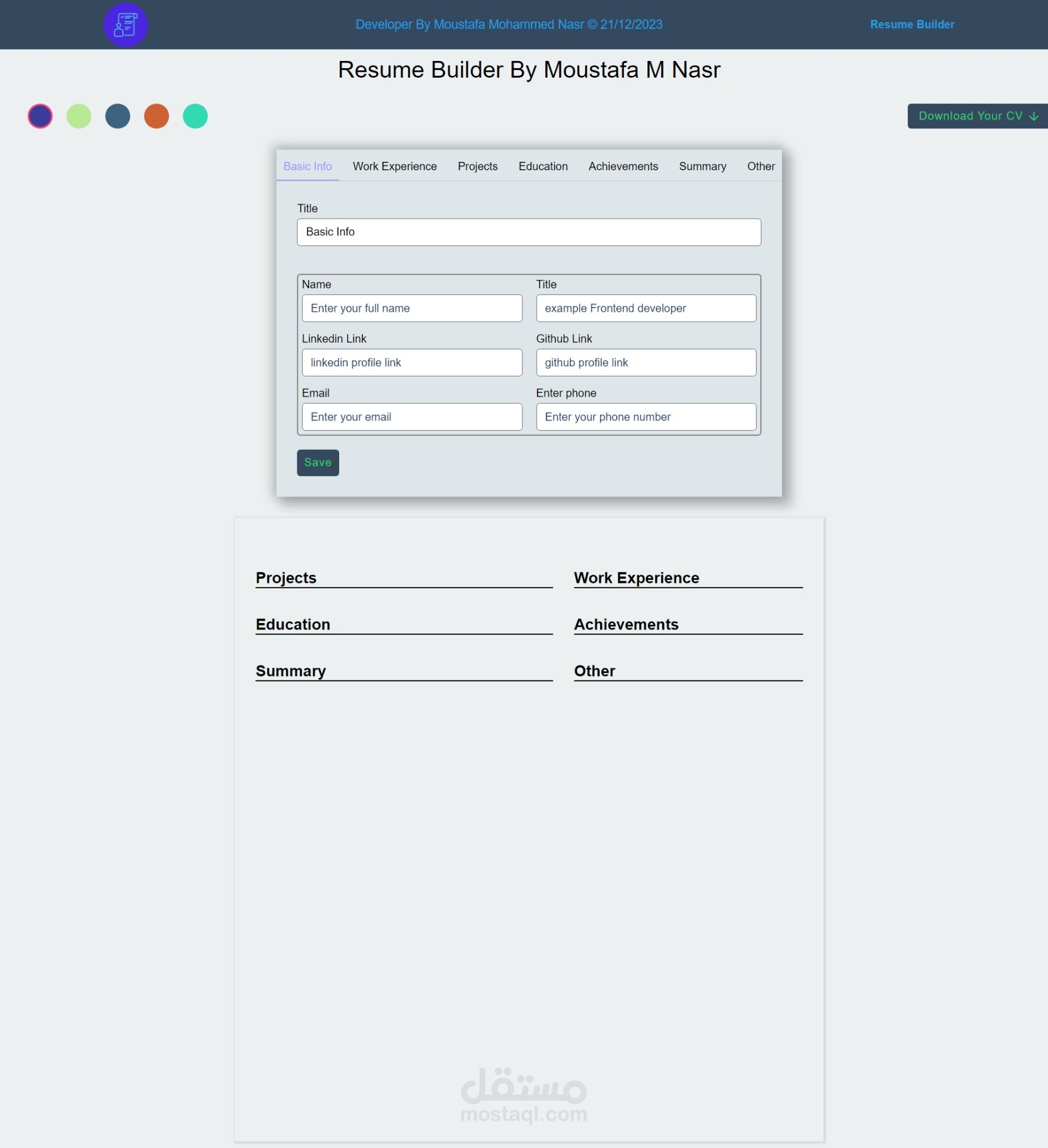
Task: Click the Work Experience heading in resume preview
Action: (x=637, y=578)
